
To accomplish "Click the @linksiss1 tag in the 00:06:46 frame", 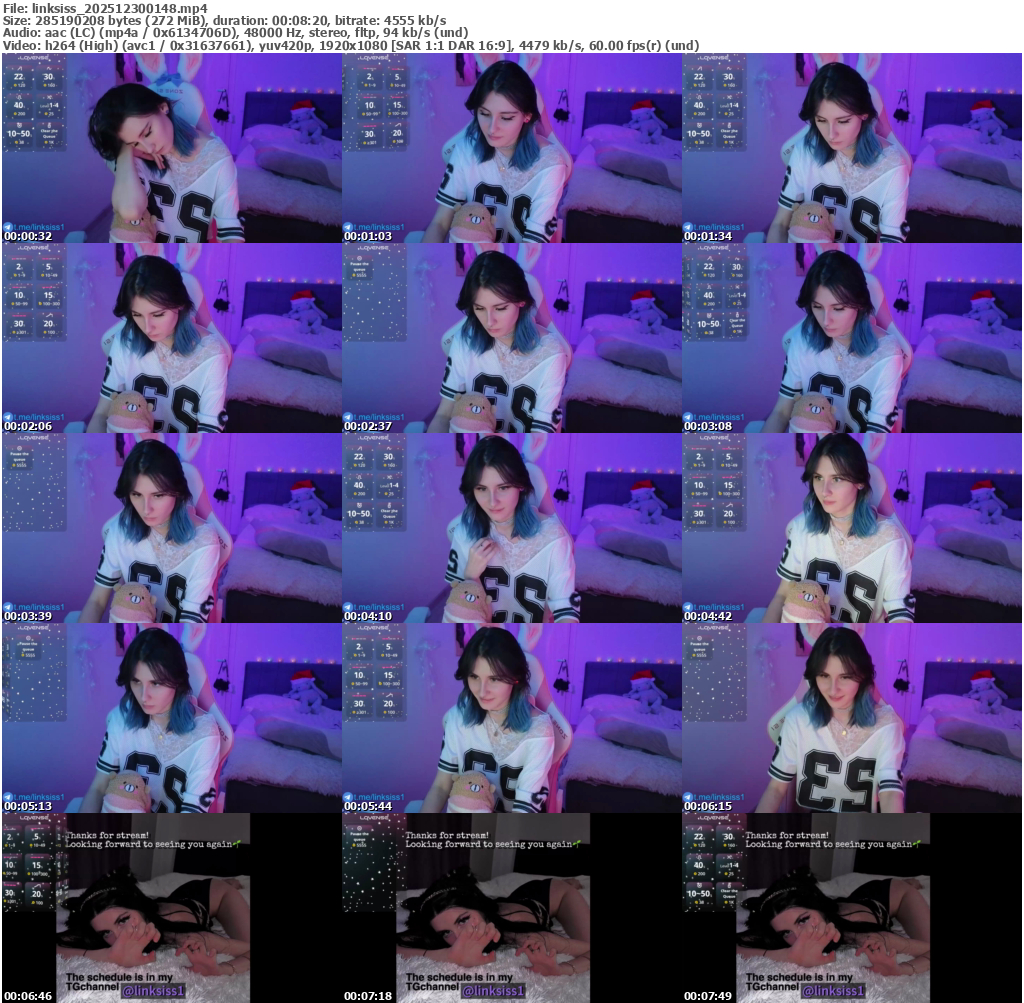I will (153, 991).
